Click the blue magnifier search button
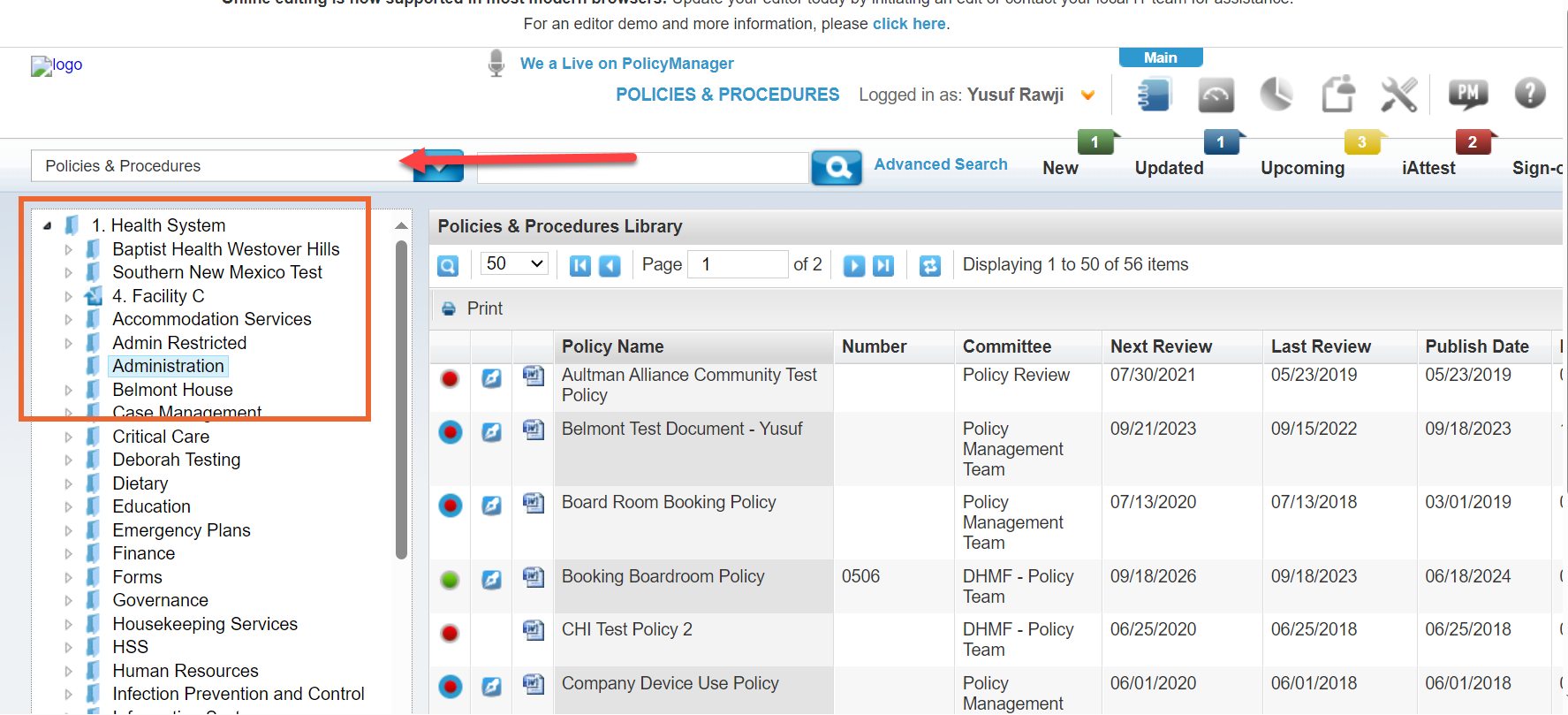 click(836, 167)
